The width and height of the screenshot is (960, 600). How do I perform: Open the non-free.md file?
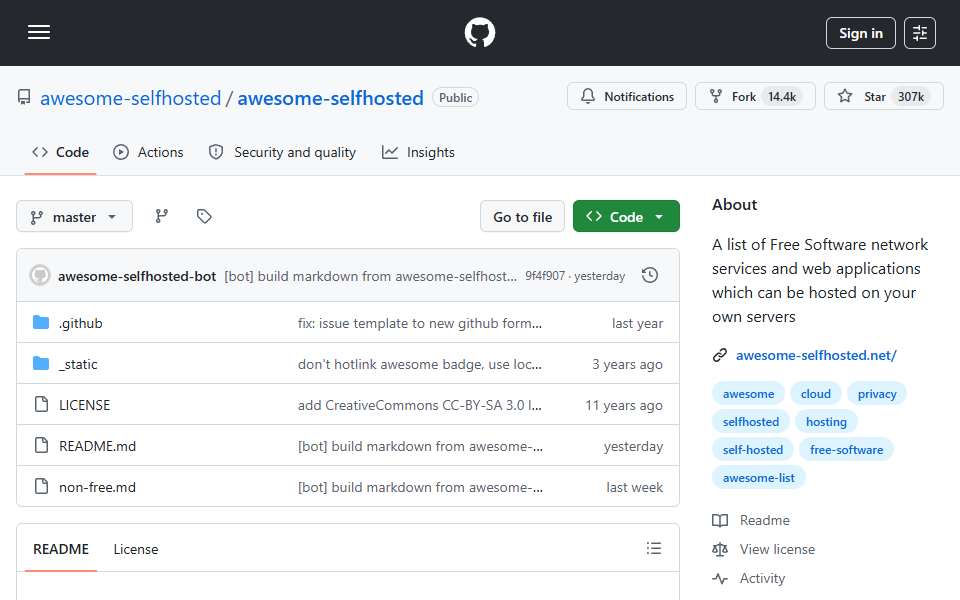pyautogui.click(x=97, y=487)
